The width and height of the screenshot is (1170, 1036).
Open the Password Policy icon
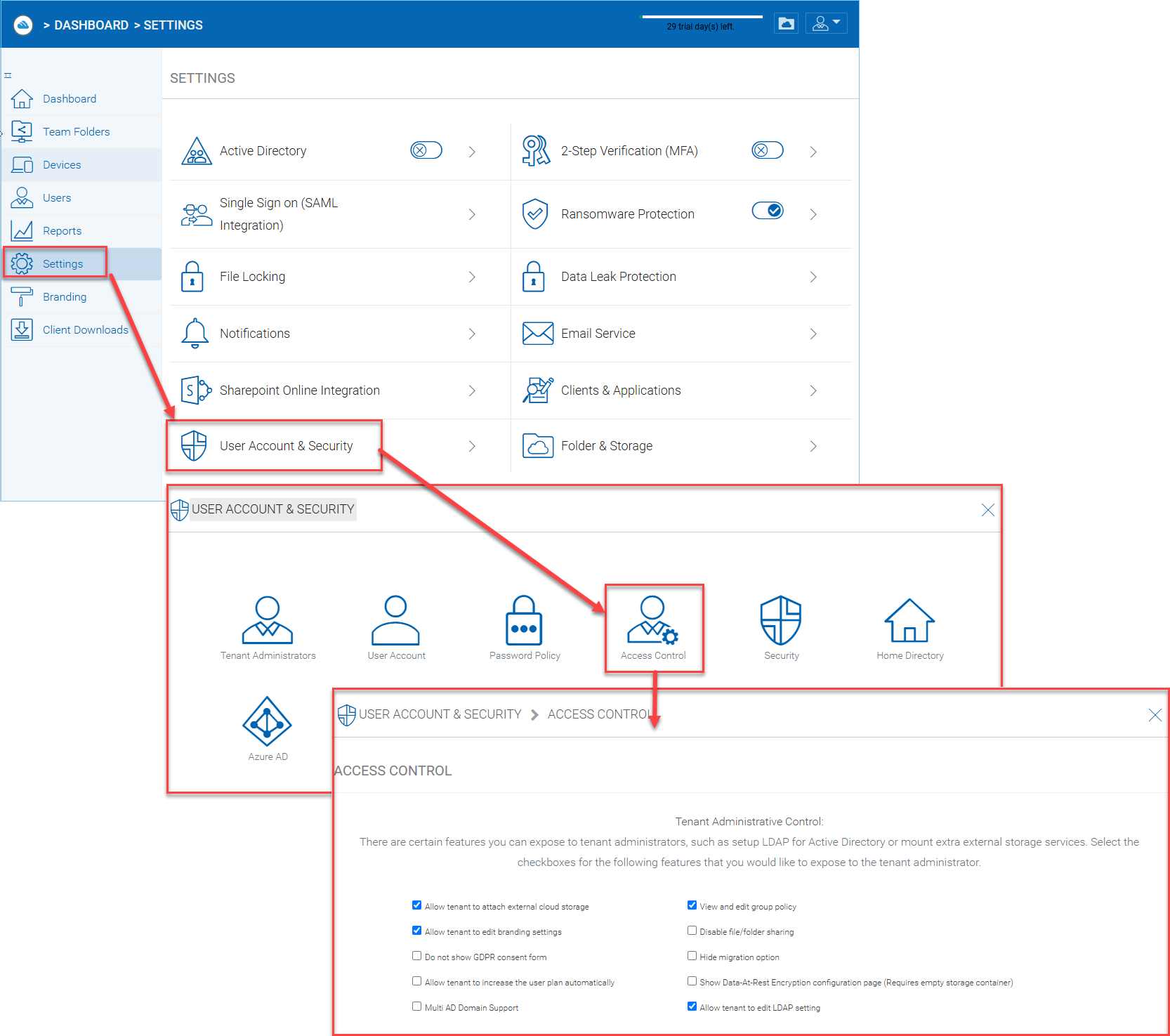tap(524, 620)
